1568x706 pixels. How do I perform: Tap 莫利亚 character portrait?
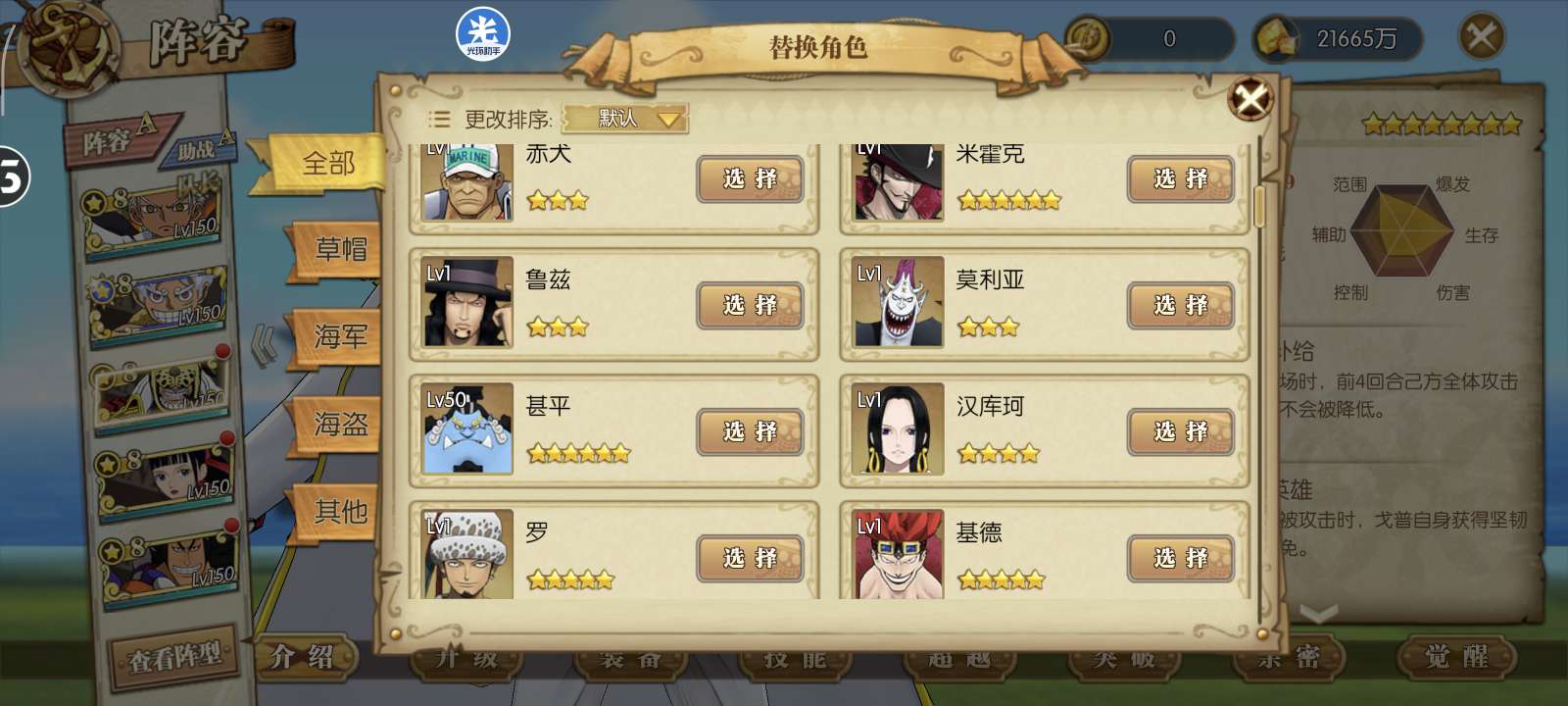pos(898,303)
